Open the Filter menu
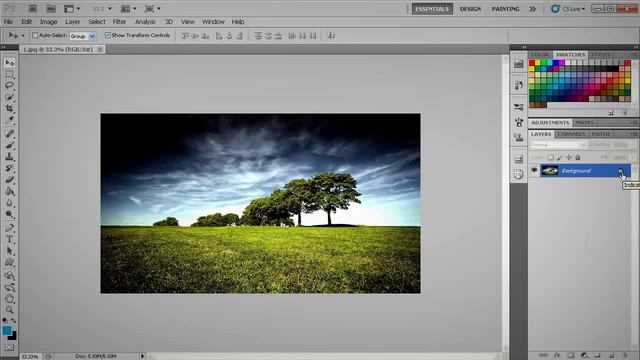640x360 pixels. pyautogui.click(x=119, y=22)
